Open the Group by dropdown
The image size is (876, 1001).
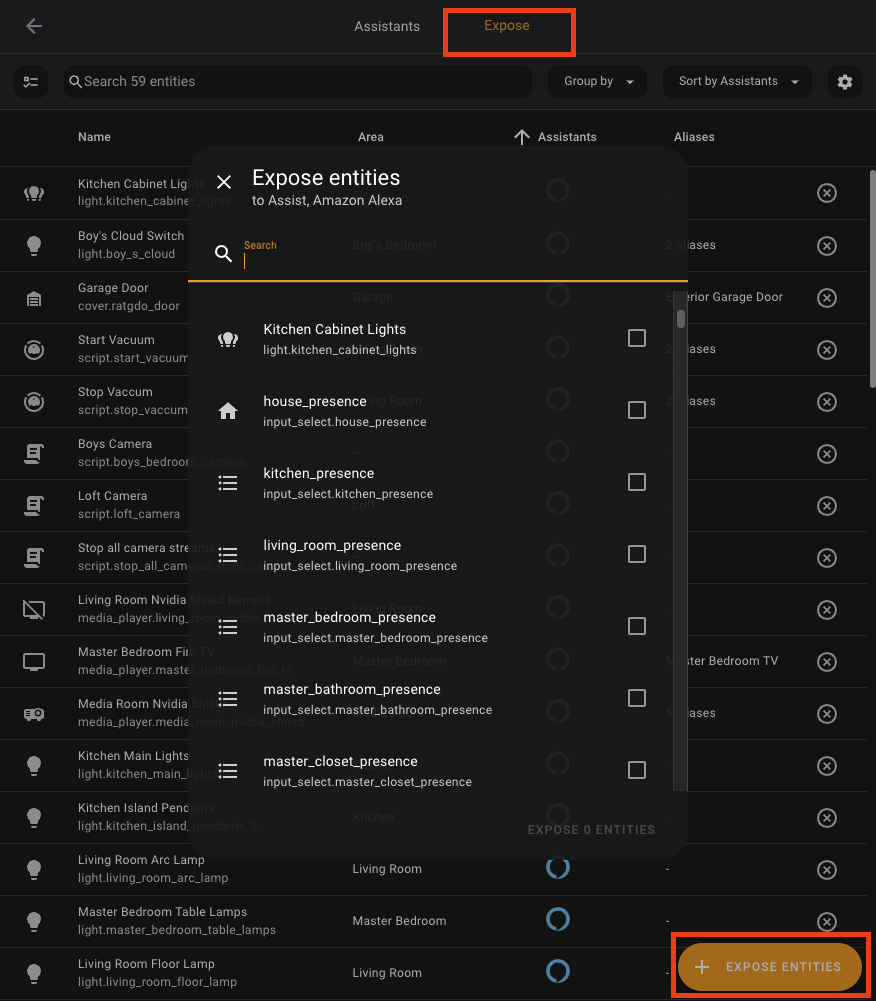tap(597, 81)
